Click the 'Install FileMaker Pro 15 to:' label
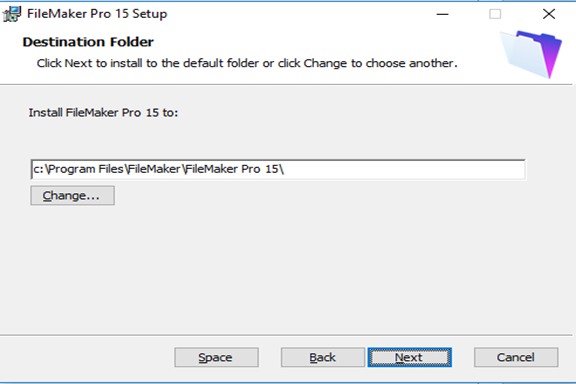Screen dimensions: 576x384 click(103, 112)
